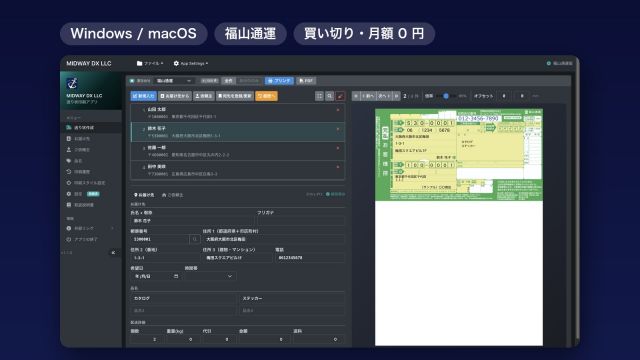640x360 pixels.
Task: Click the PDF export button
Action: click(306, 81)
